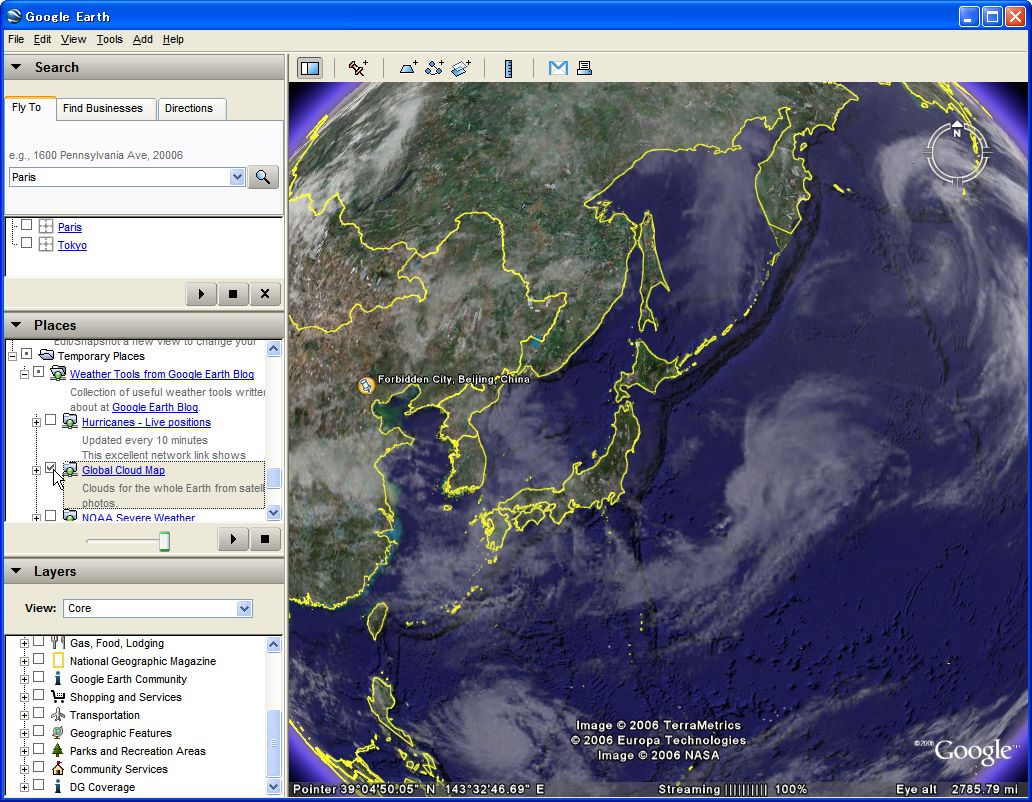Toggle the Weather Tools folder checkbox
The image size is (1032, 802).
[38, 372]
